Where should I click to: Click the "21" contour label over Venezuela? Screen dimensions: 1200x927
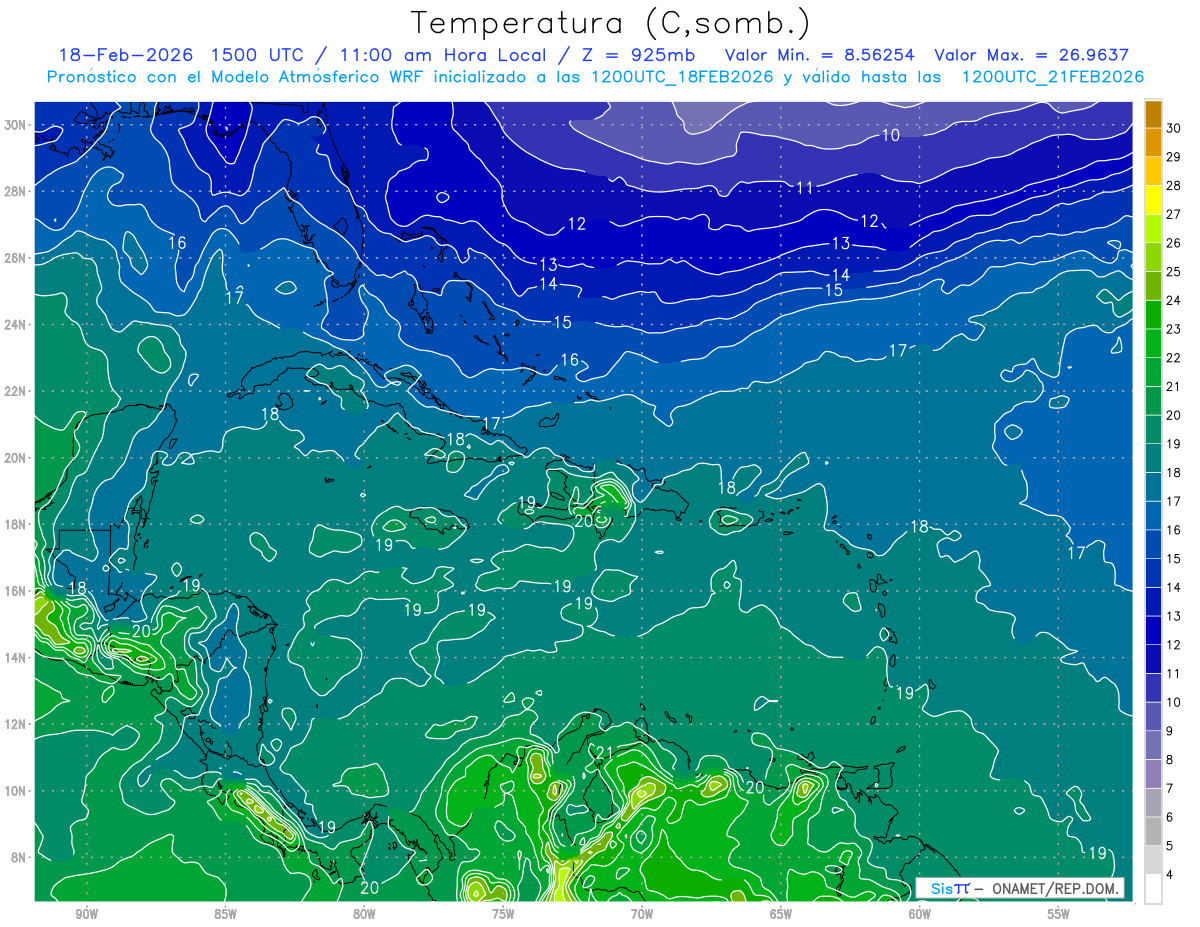[605, 752]
